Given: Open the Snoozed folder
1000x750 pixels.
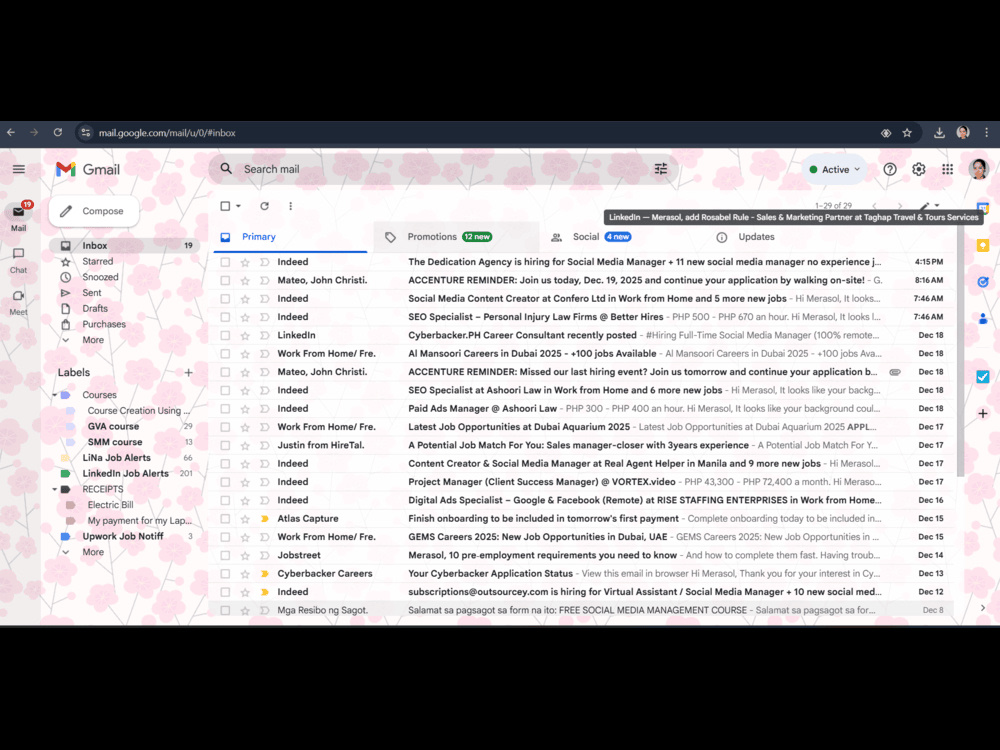Looking at the screenshot, I should [100, 277].
